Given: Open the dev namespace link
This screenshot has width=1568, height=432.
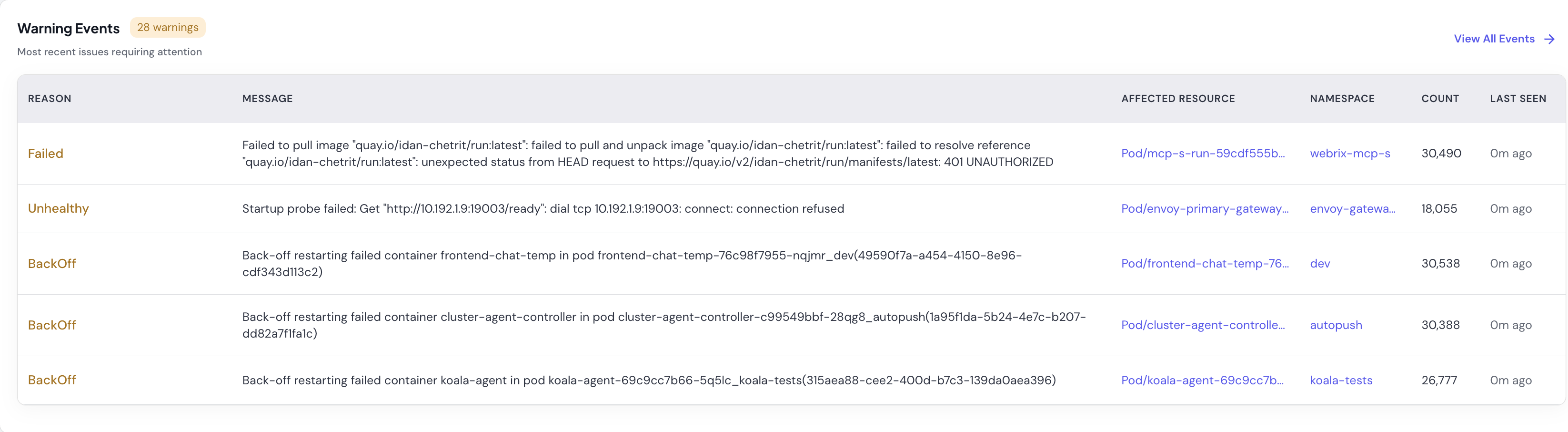Looking at the screenshot, I should (1320, 263).
